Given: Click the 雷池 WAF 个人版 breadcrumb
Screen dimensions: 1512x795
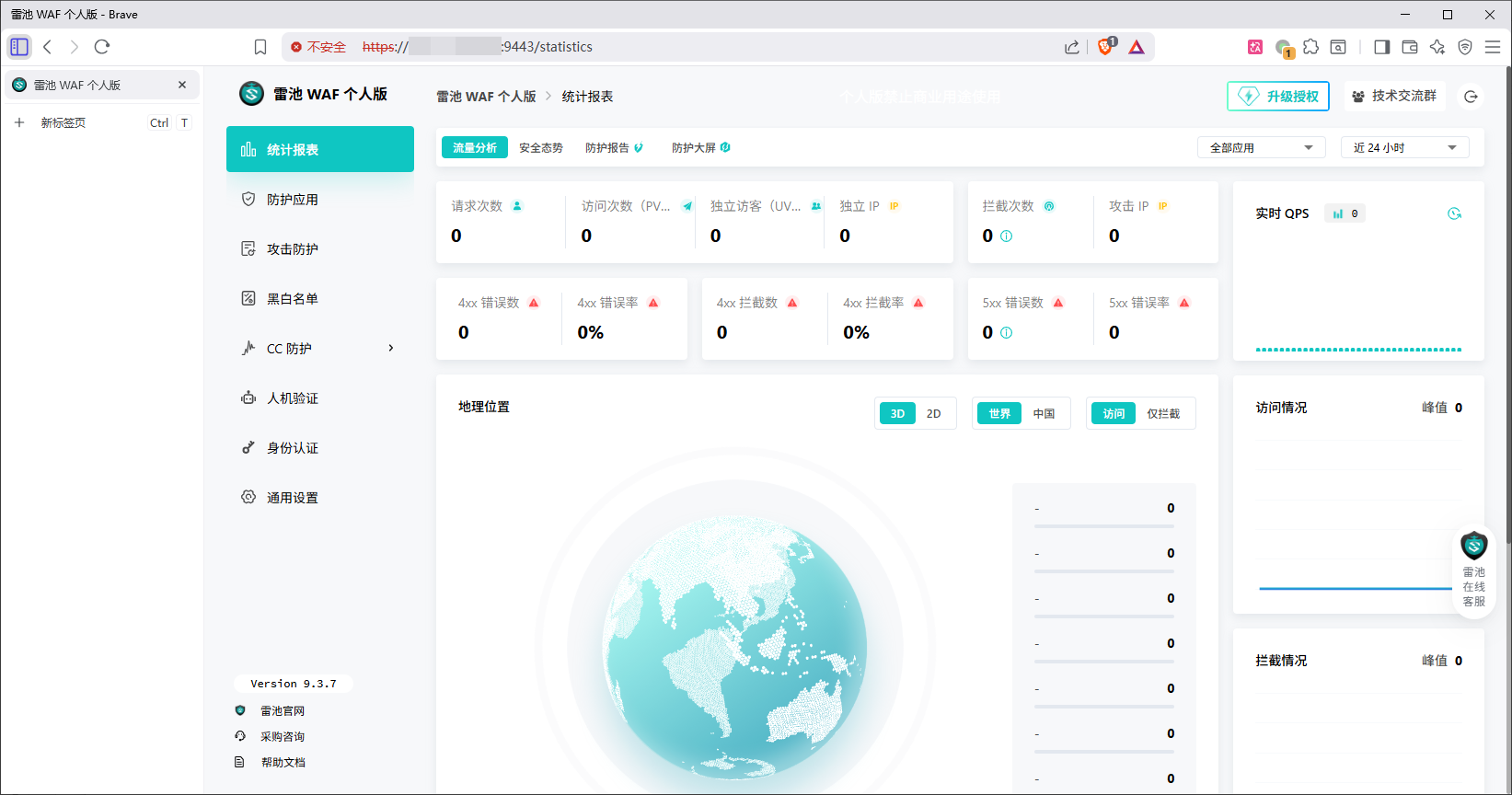Looking at the screenshot, I should pyautogui.click(x=486, y=97).
